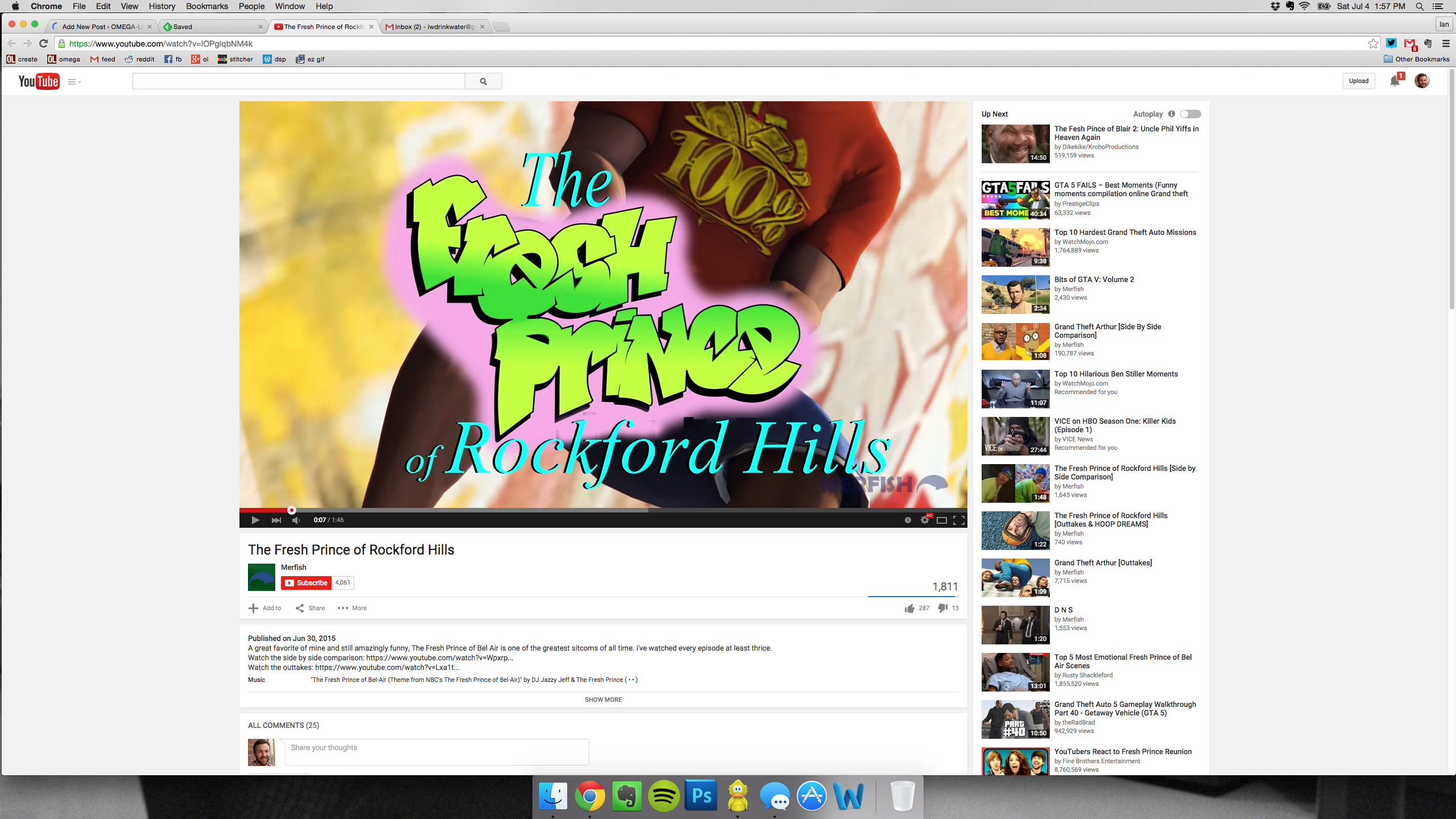Click the watch later clock icon in the player

pyautogui.click(x=908, y=520)
